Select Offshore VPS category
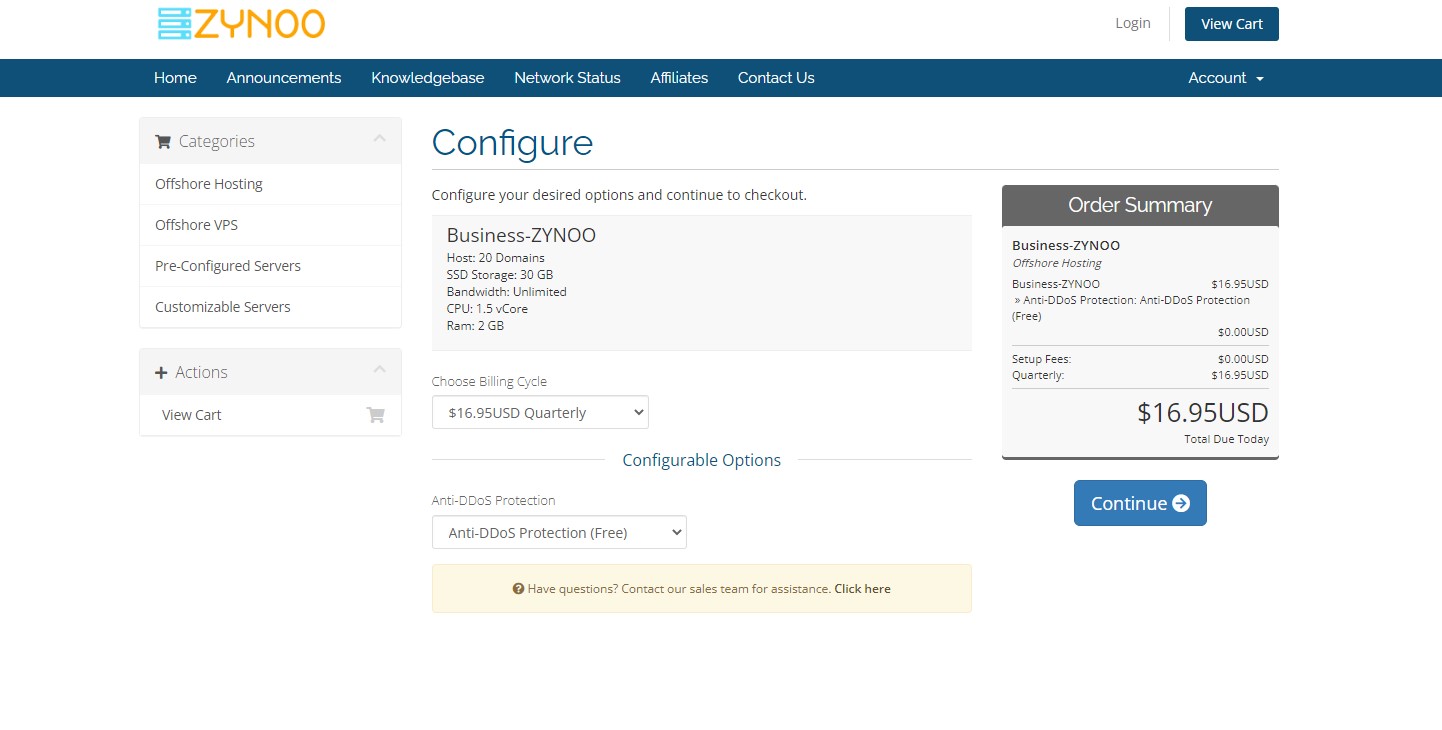 tap(196, 225)
